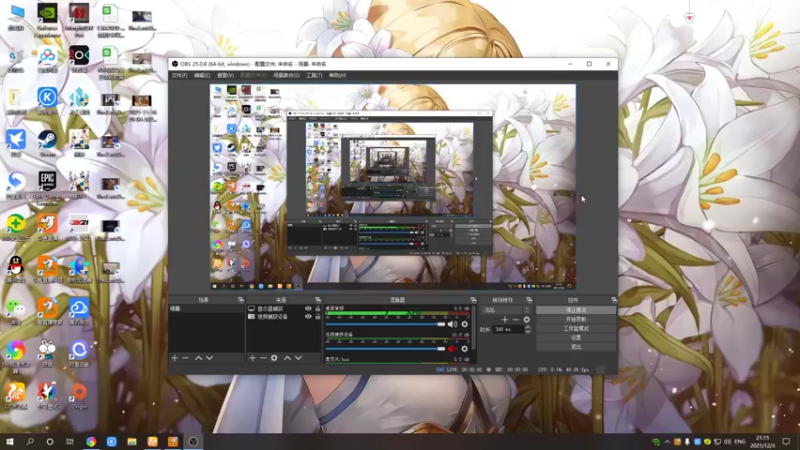
Task: Adjust video capture device volume slider
Action: pyautogui.click(x=385, y=349)
